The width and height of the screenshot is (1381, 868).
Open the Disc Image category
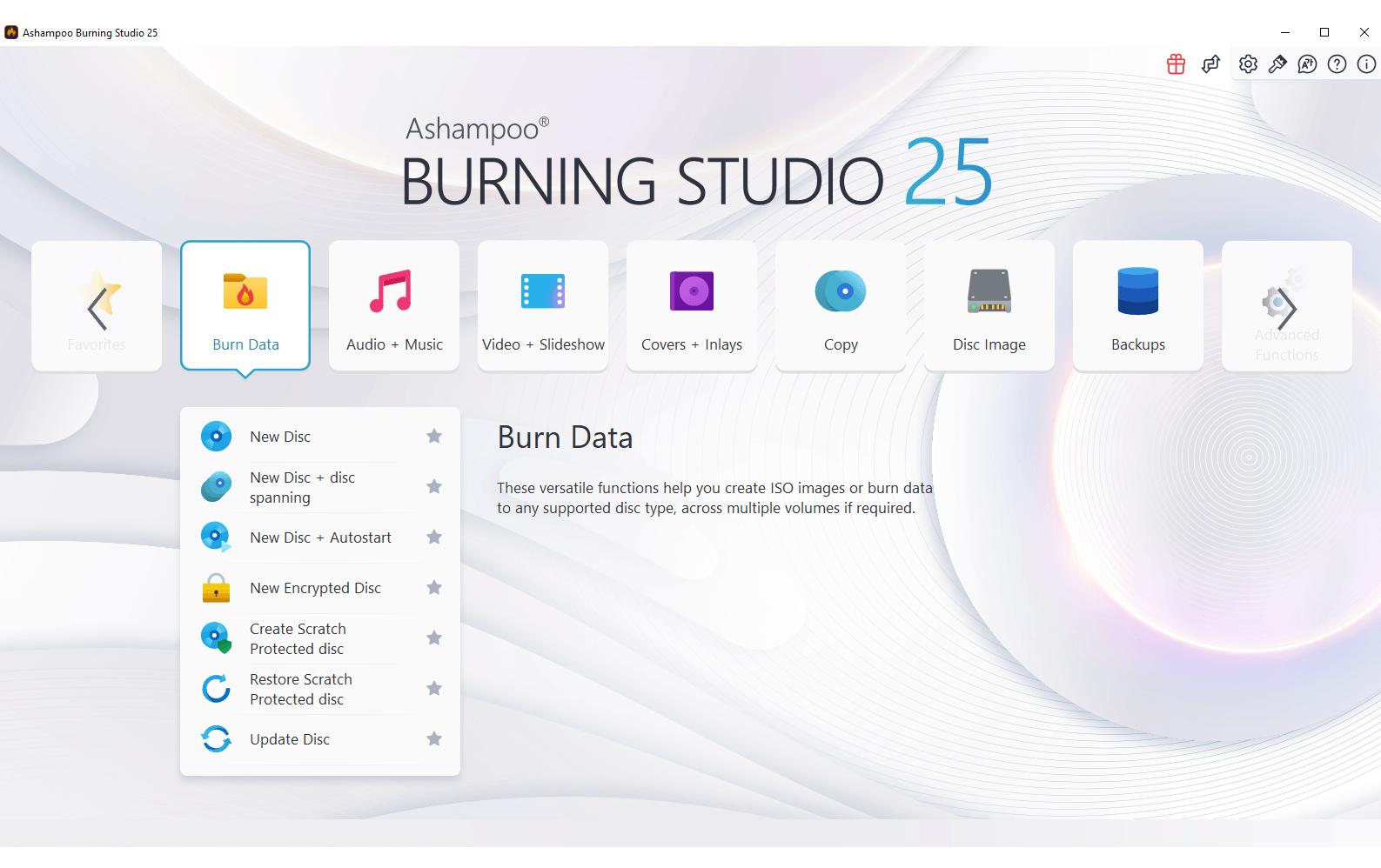click(x=989, y=306)
